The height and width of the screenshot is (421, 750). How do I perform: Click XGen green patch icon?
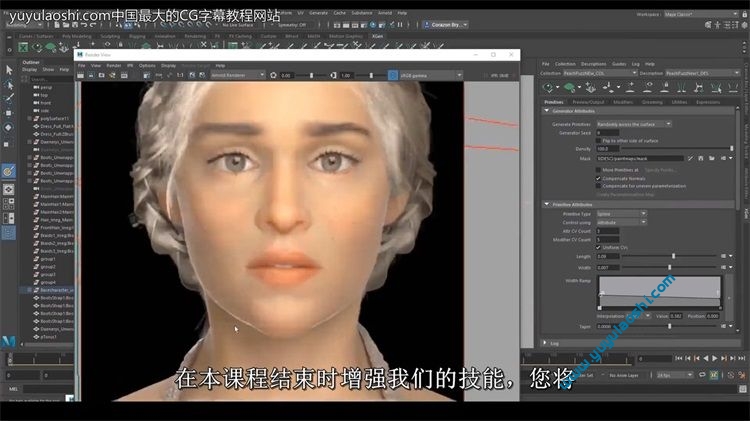pyautogui.click(x=569, y=87)
